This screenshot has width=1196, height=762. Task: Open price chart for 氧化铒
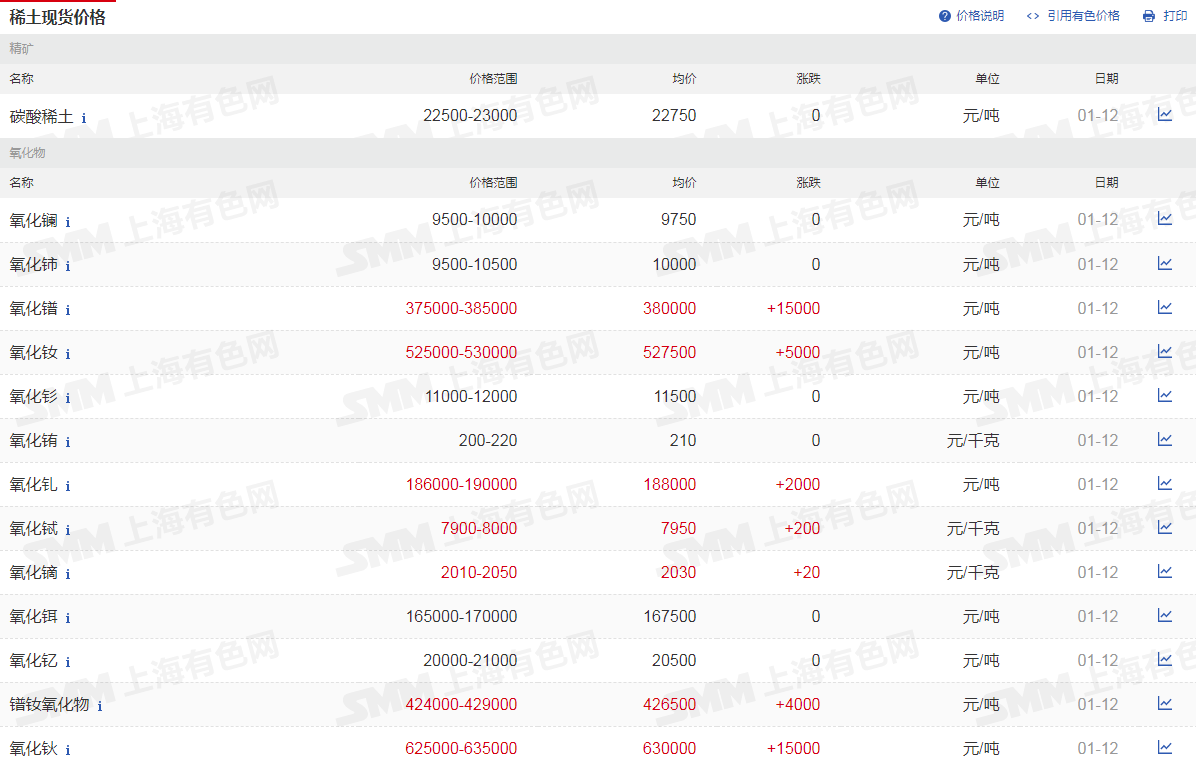pos(1164,616)
